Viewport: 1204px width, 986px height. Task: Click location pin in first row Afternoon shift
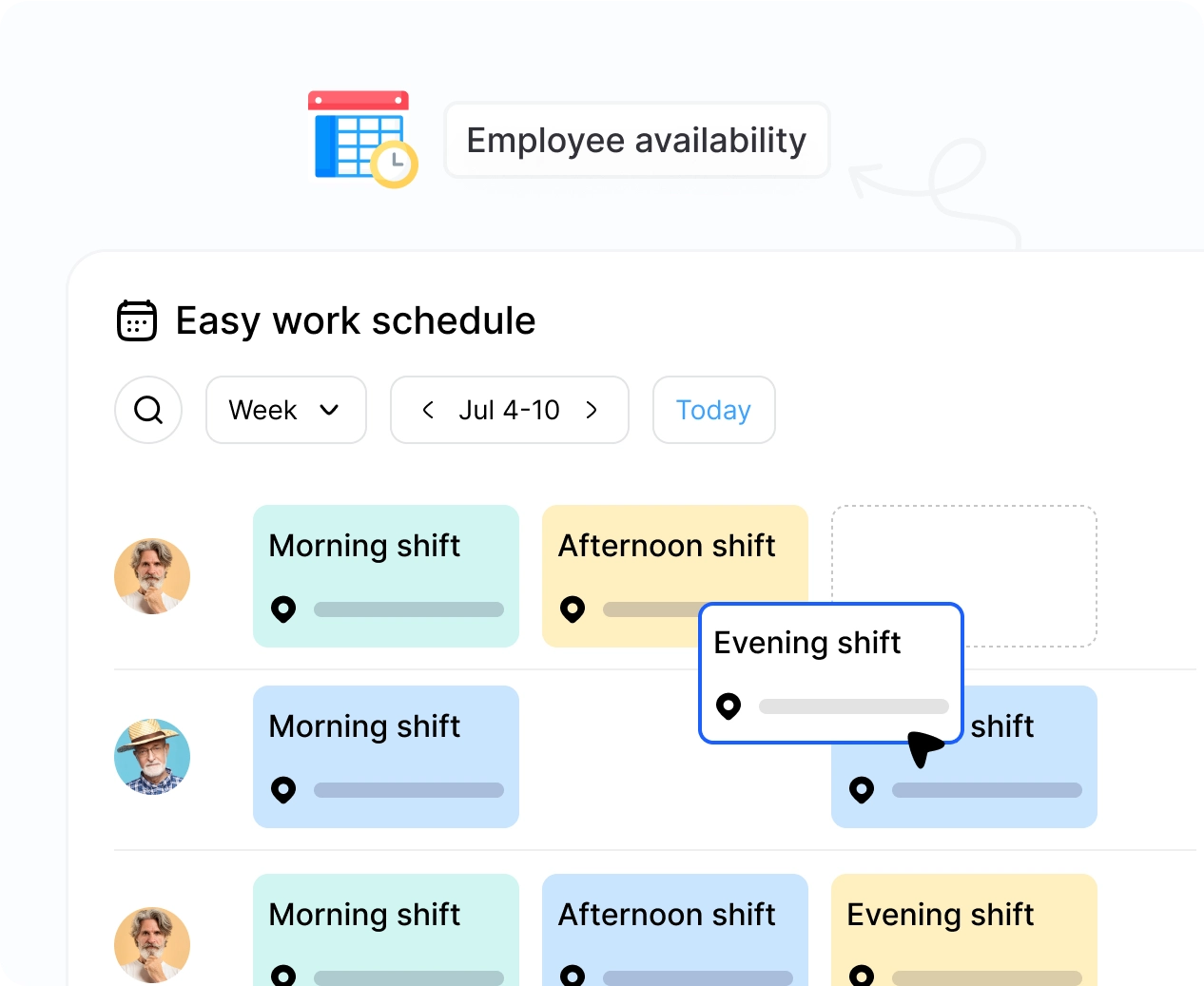[x=573, y=609]
